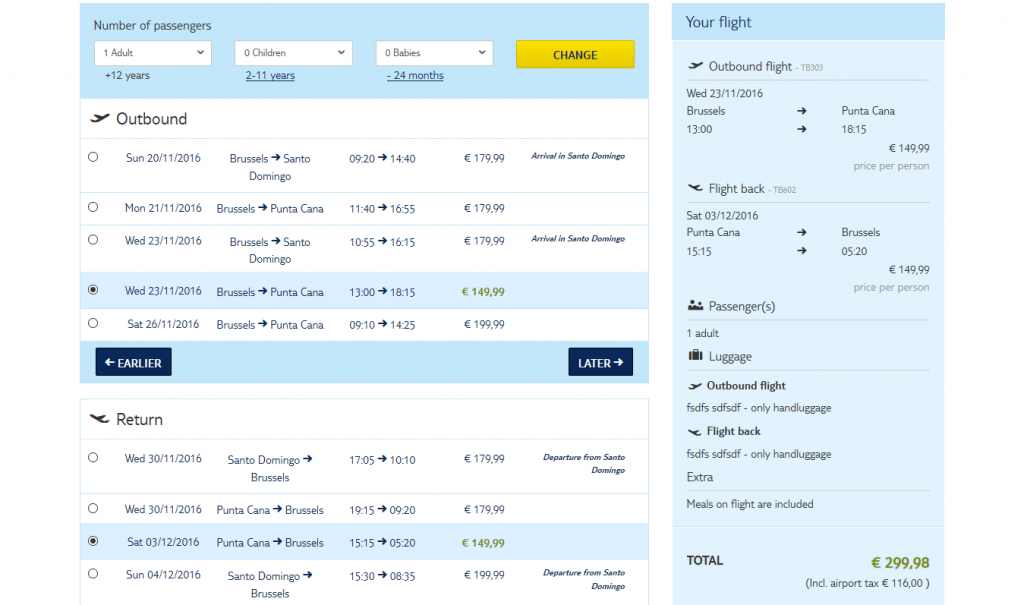Image resolution: width=1024 pixels, height=605 pixels.
Task: Click plane icon beside bold Flight back luggage
Action: click(x=695, y=432)
